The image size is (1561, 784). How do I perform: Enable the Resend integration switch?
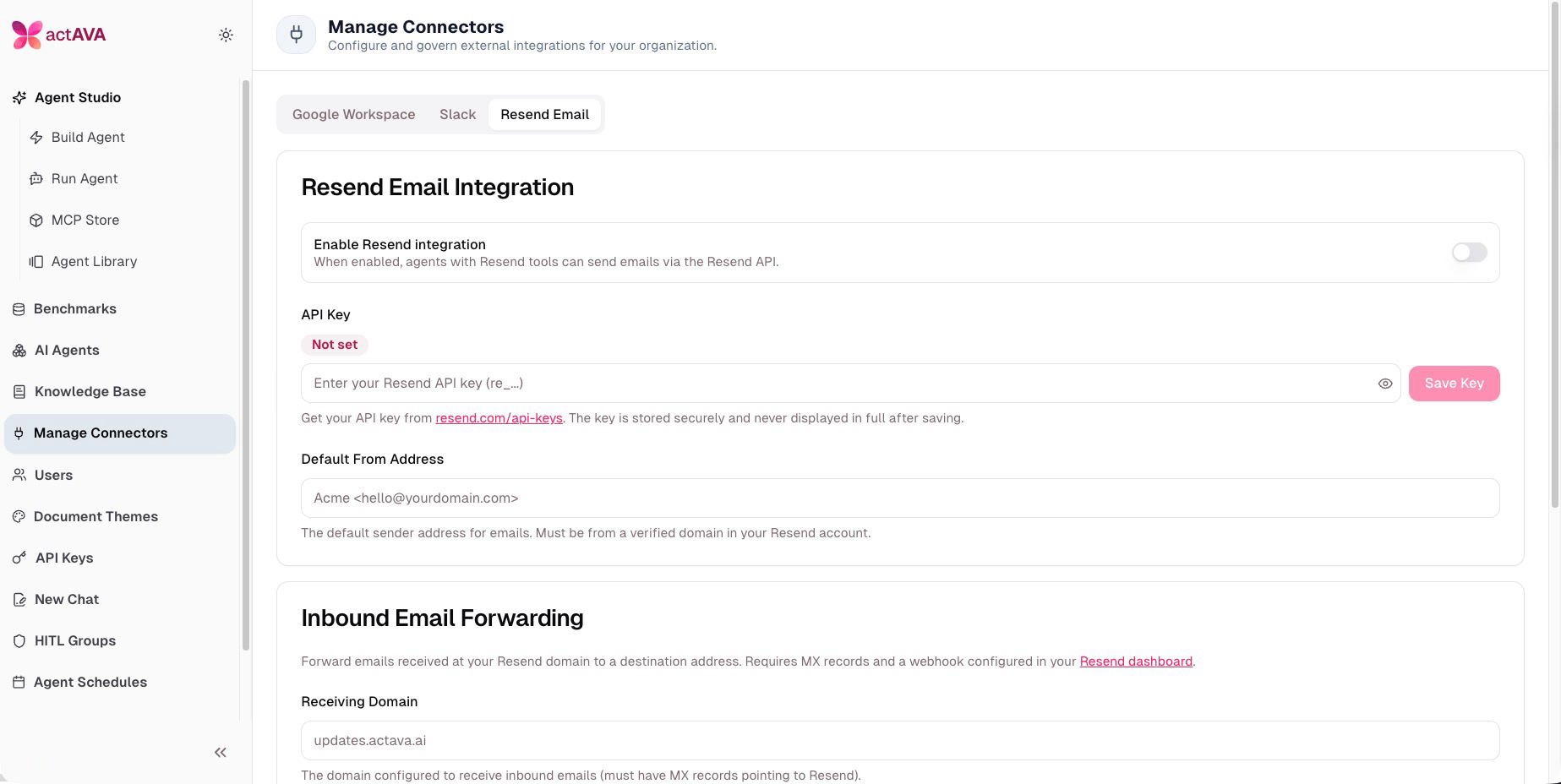click(1469, 252)
